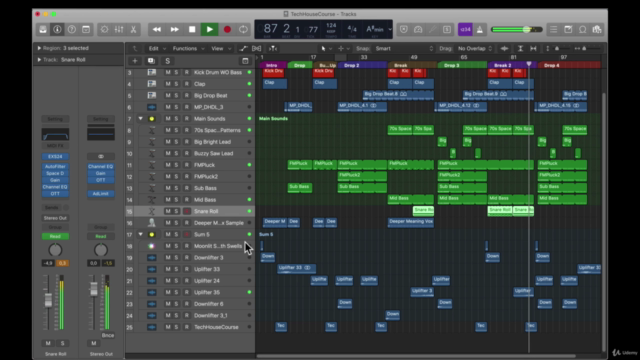Open Quick Help icon
The width and height of the screenshot is (640, 360).
(71, 29)
